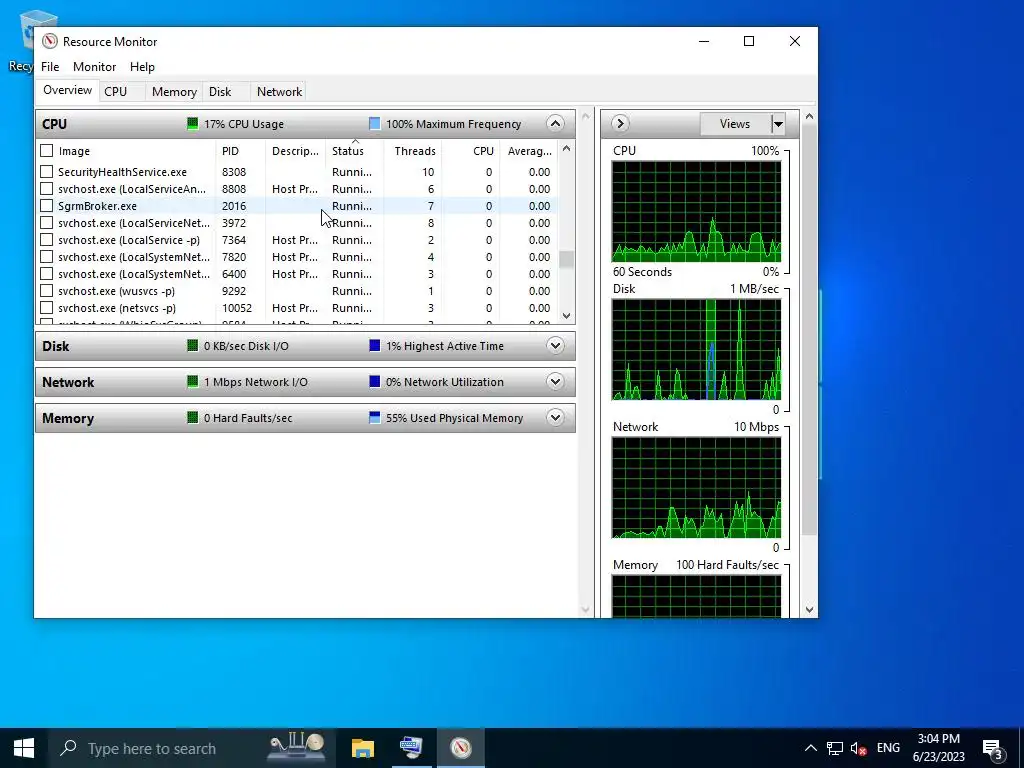The image size is (1024, 768).
Task: Open the Windows Start menu
Action: point(24,748)
